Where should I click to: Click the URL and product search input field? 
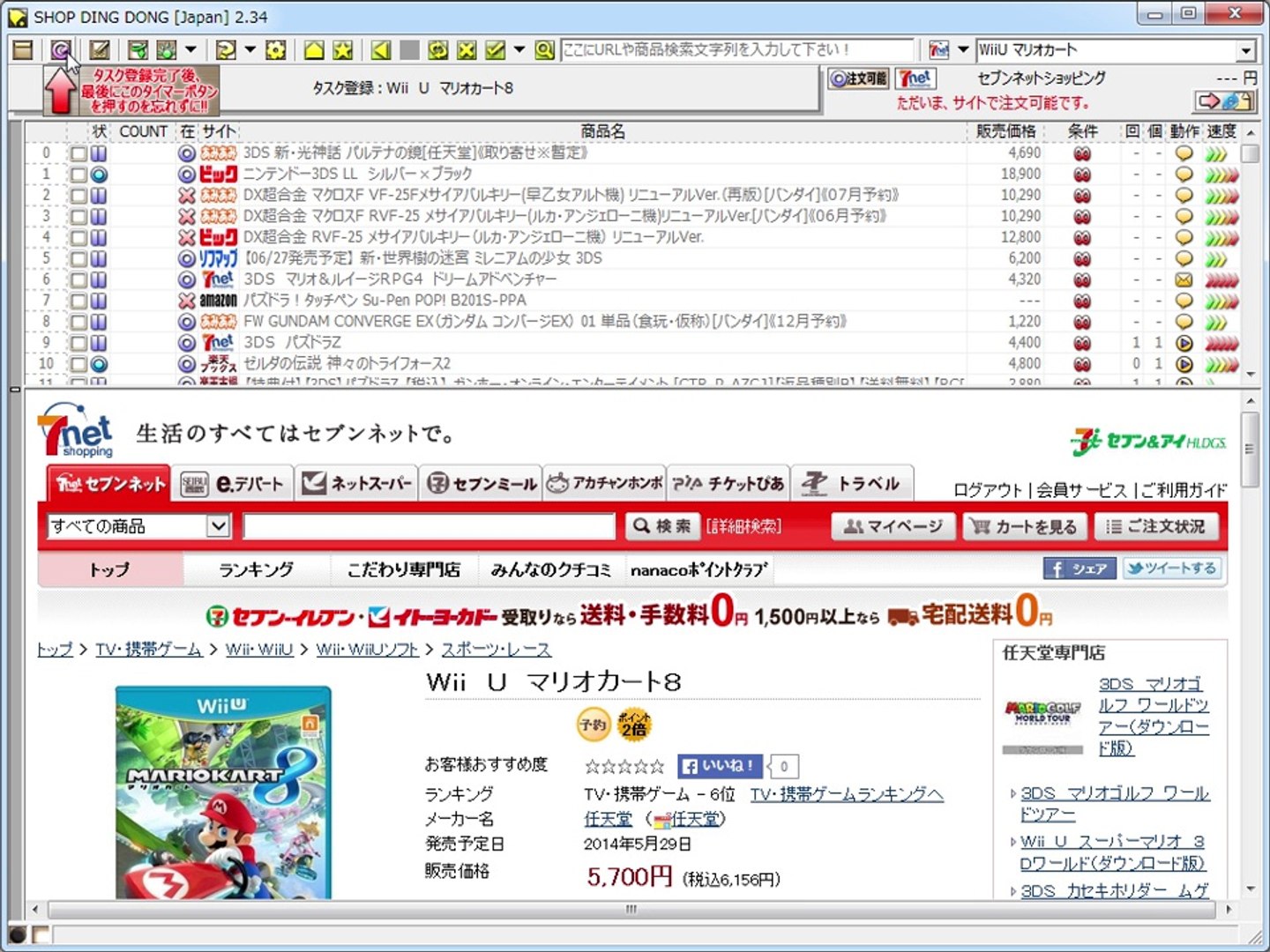click(737, 50)
